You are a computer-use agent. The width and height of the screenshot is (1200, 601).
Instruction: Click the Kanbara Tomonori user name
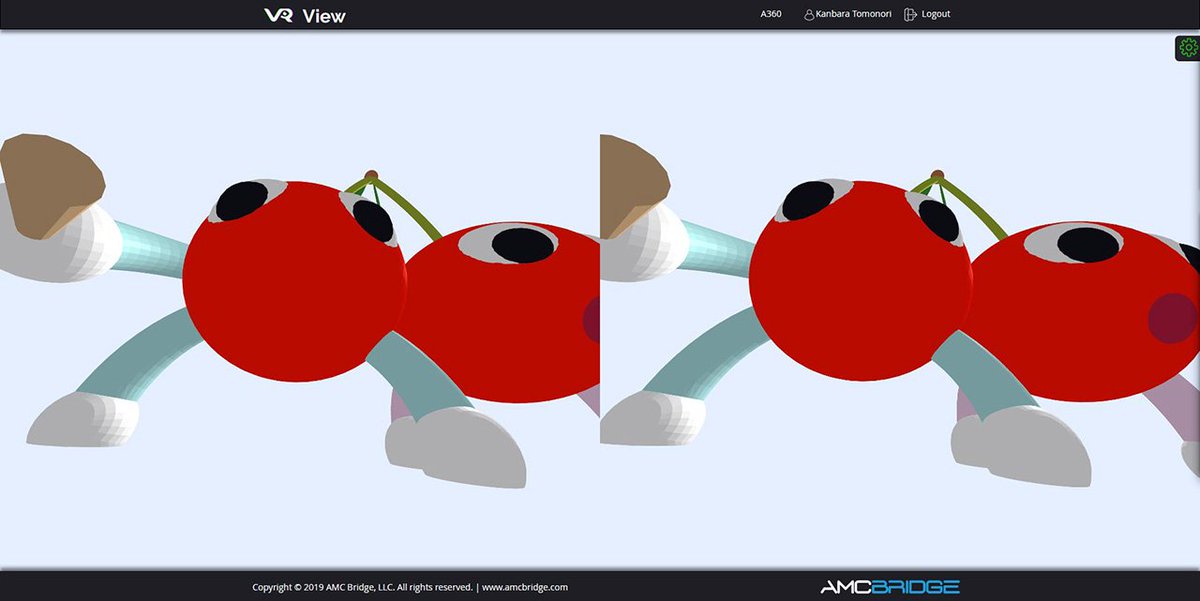854,14
